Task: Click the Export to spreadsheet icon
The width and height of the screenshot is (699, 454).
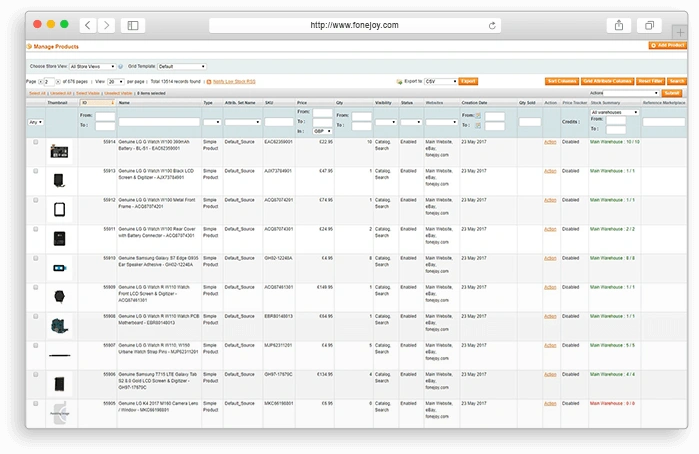Action: (399, 82)
